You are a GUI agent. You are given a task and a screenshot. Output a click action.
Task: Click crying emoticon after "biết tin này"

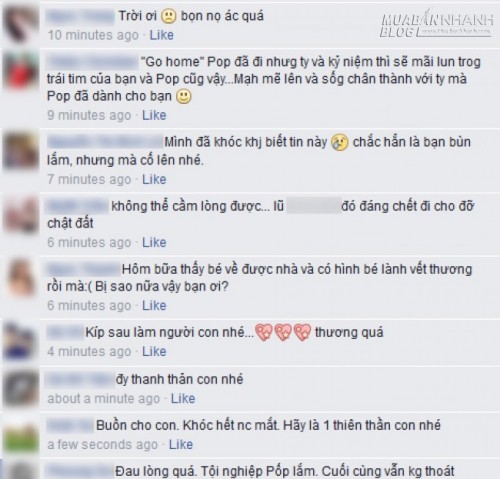tap(340, 143)
